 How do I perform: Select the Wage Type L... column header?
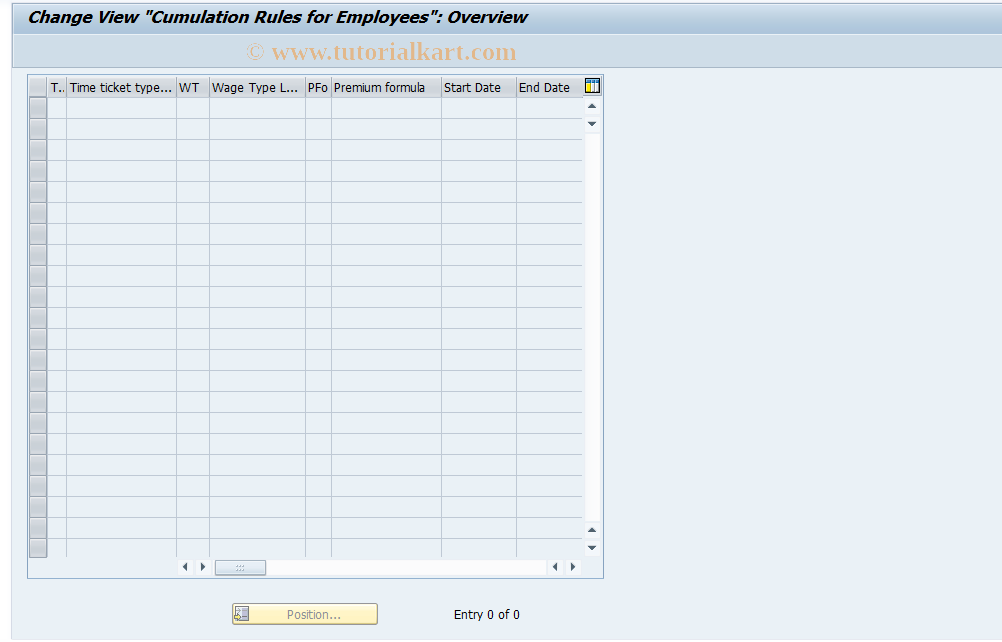[x=257, y=88]
